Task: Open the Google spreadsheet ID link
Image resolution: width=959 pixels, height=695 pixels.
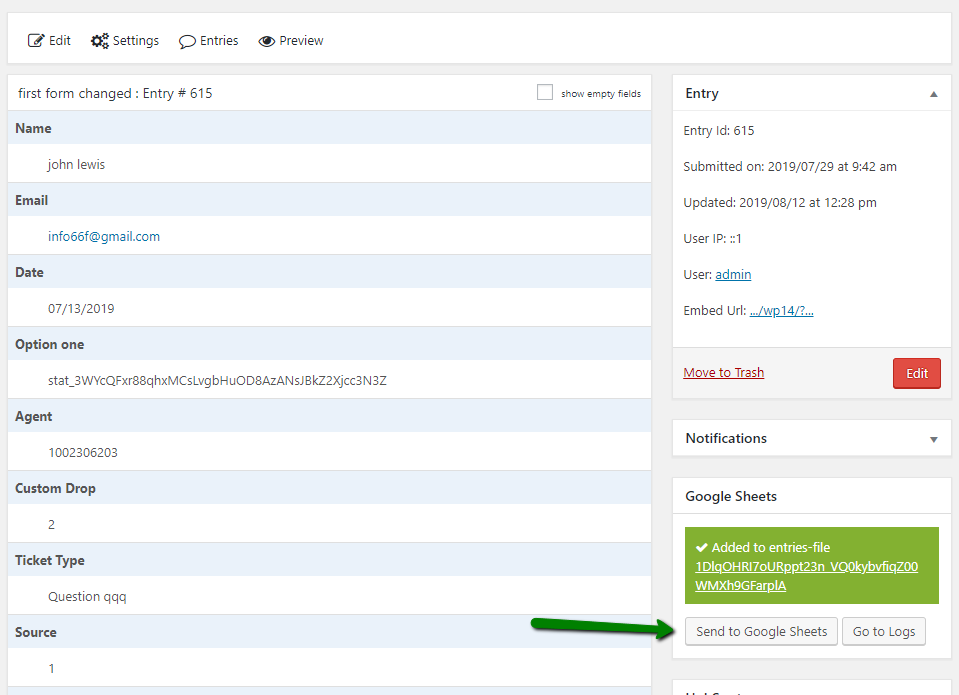Action: (806, 576)
